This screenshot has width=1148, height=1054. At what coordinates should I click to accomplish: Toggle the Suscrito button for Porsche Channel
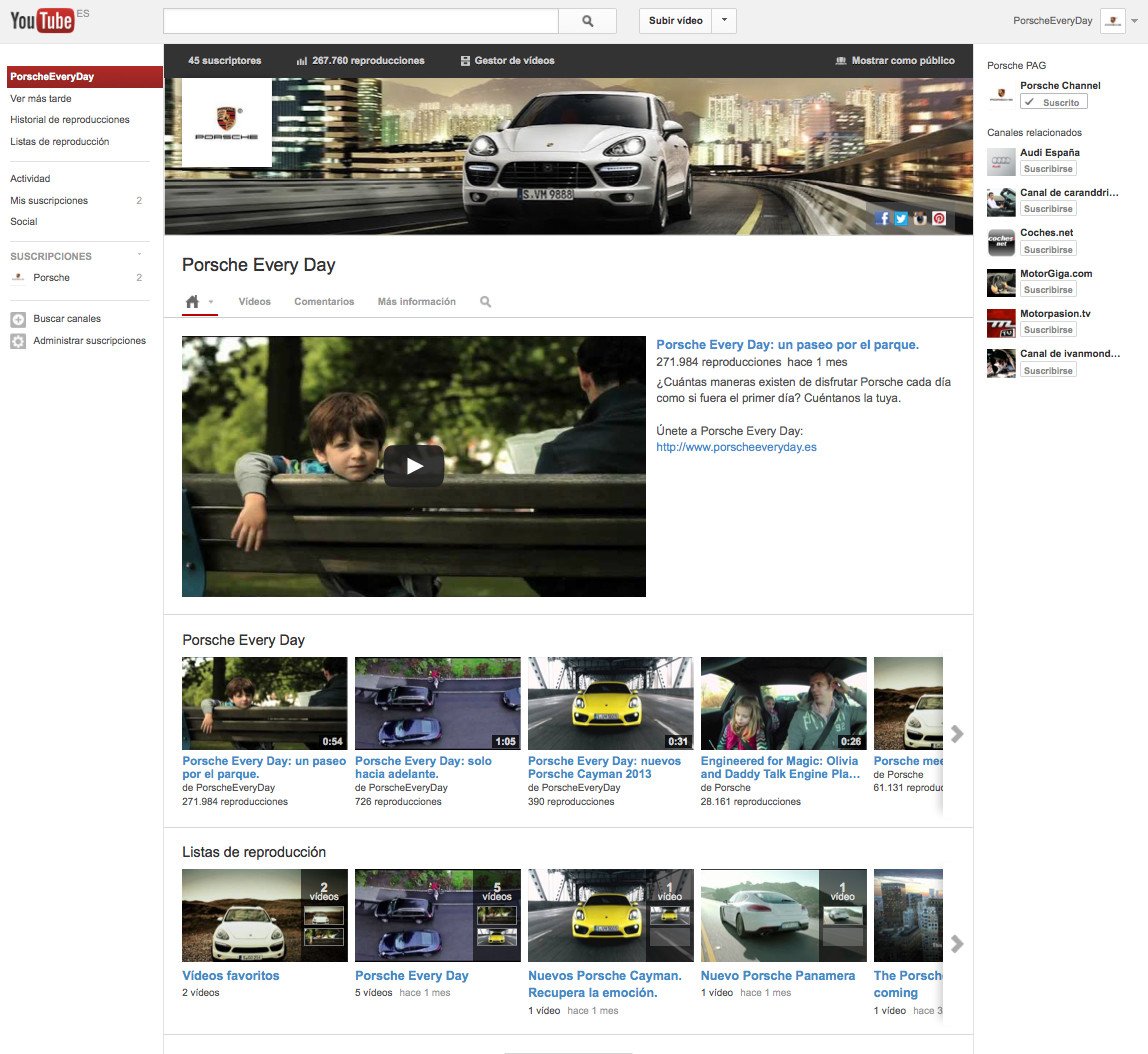click(1053, 102)
